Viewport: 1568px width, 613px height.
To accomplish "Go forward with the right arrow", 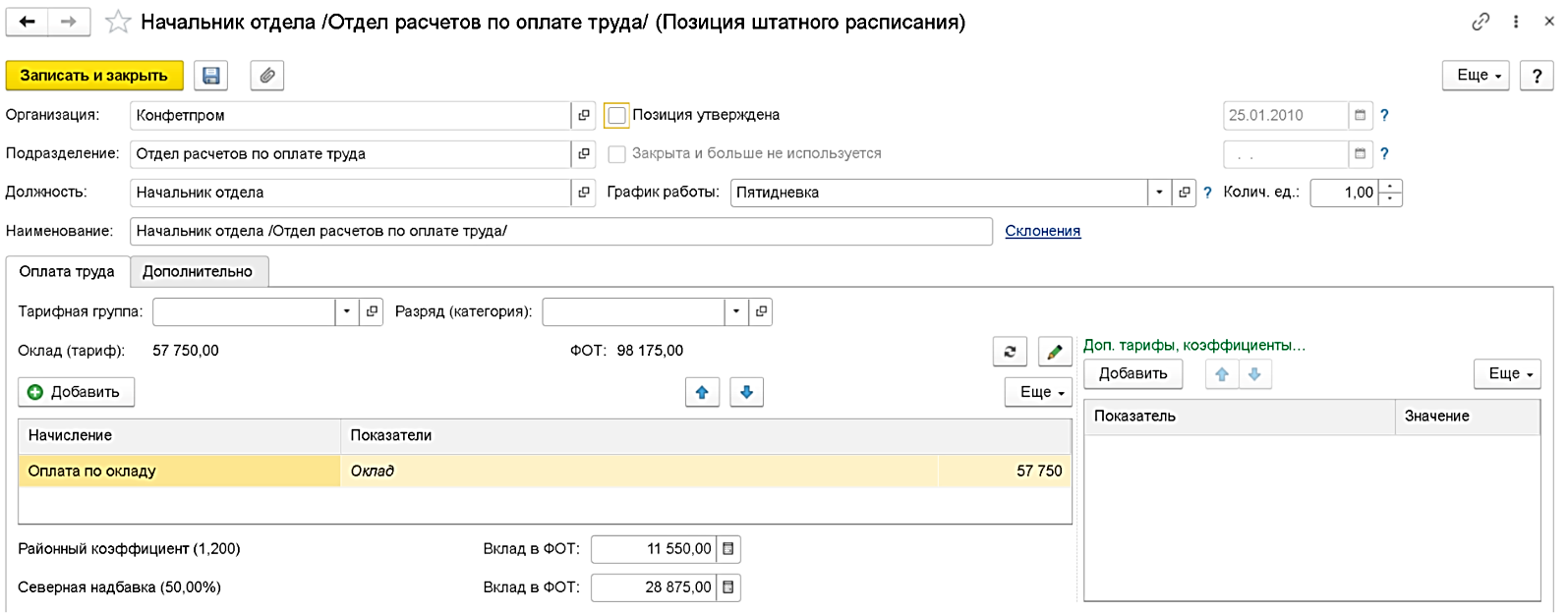I will pyautogui.click(x=69, y=22).
